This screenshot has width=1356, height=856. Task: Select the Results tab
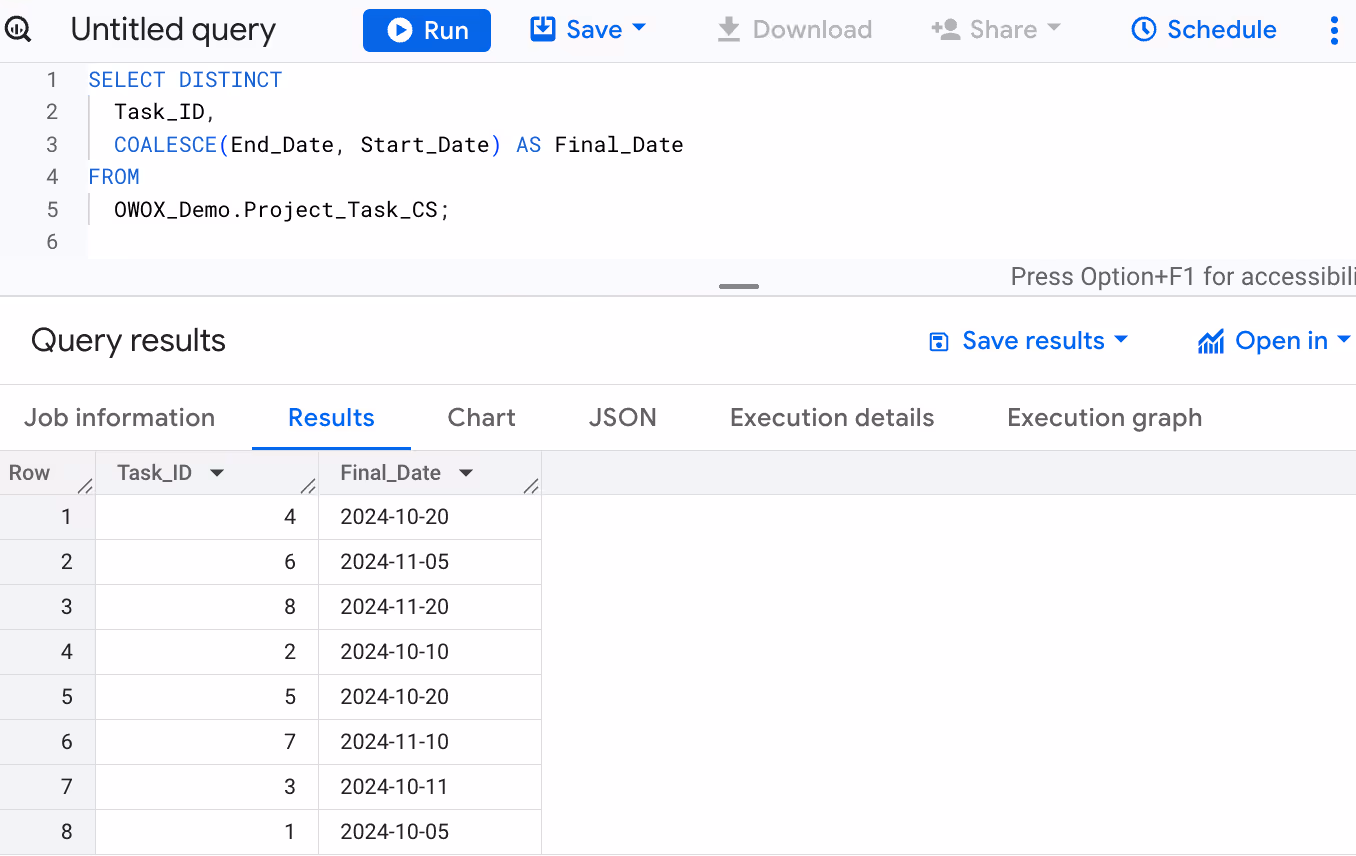pyautogui.click(x=331, y=418)
